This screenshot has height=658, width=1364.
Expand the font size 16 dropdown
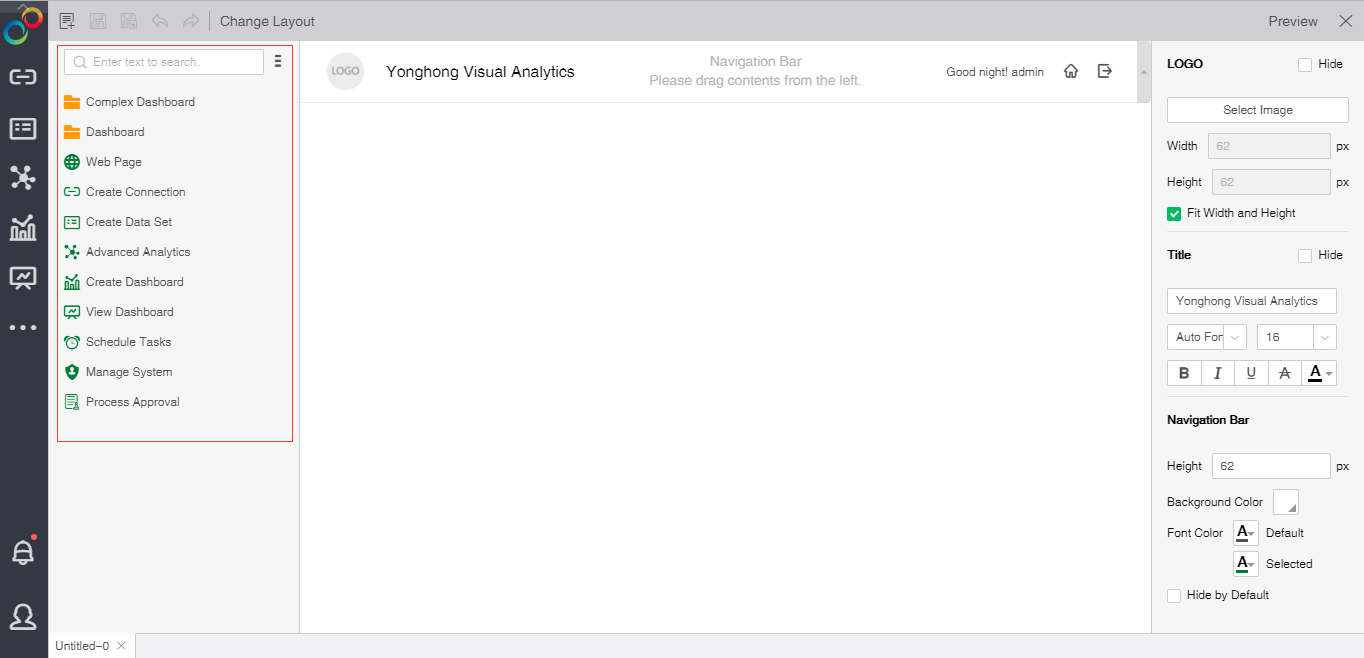tap(1296, 337)
